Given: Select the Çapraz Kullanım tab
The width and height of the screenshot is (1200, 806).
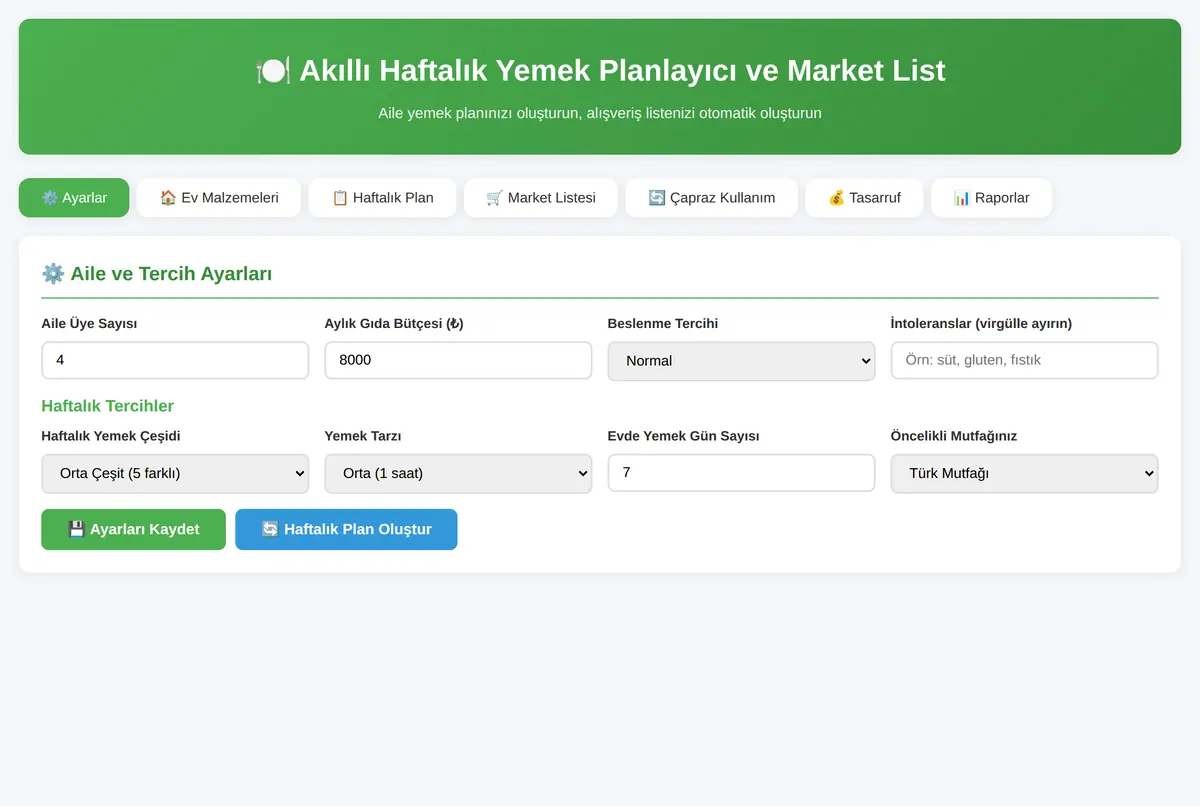Looking at the screenshot, I should coord(711,198).
